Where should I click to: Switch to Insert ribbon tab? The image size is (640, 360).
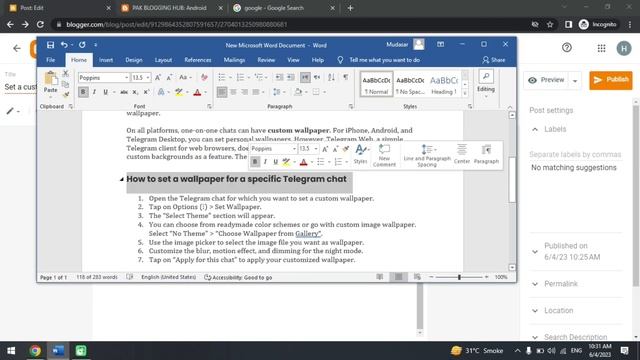point(106,60)
